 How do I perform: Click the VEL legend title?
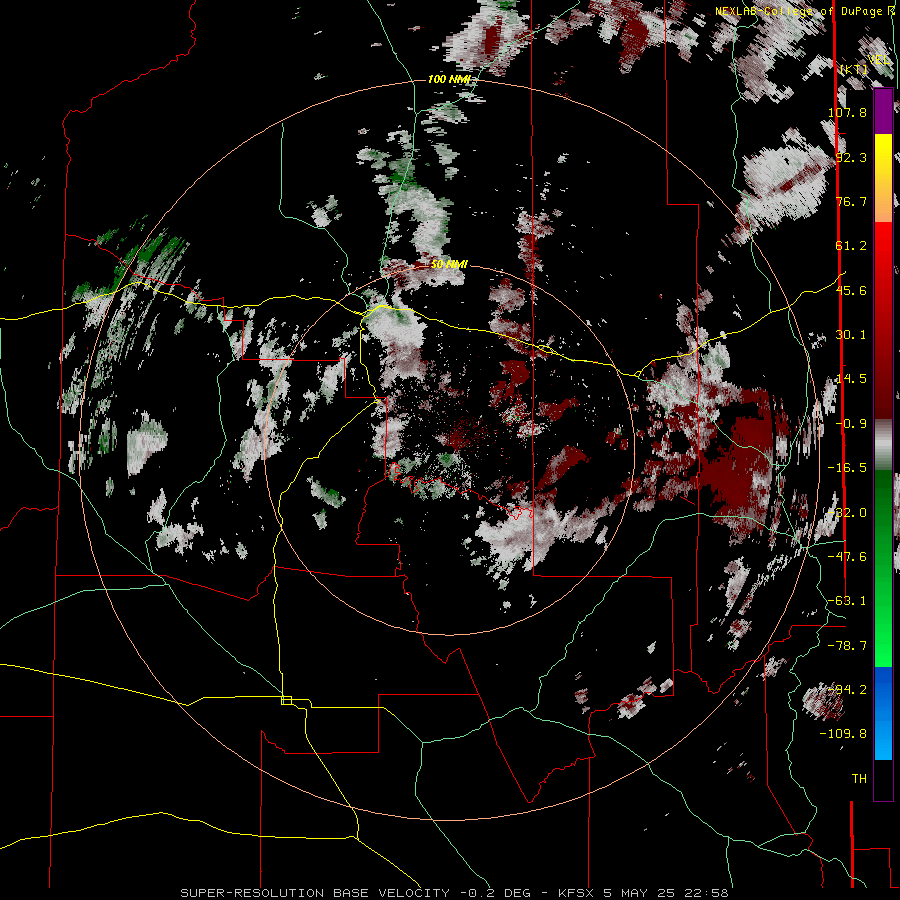[878, 59]
